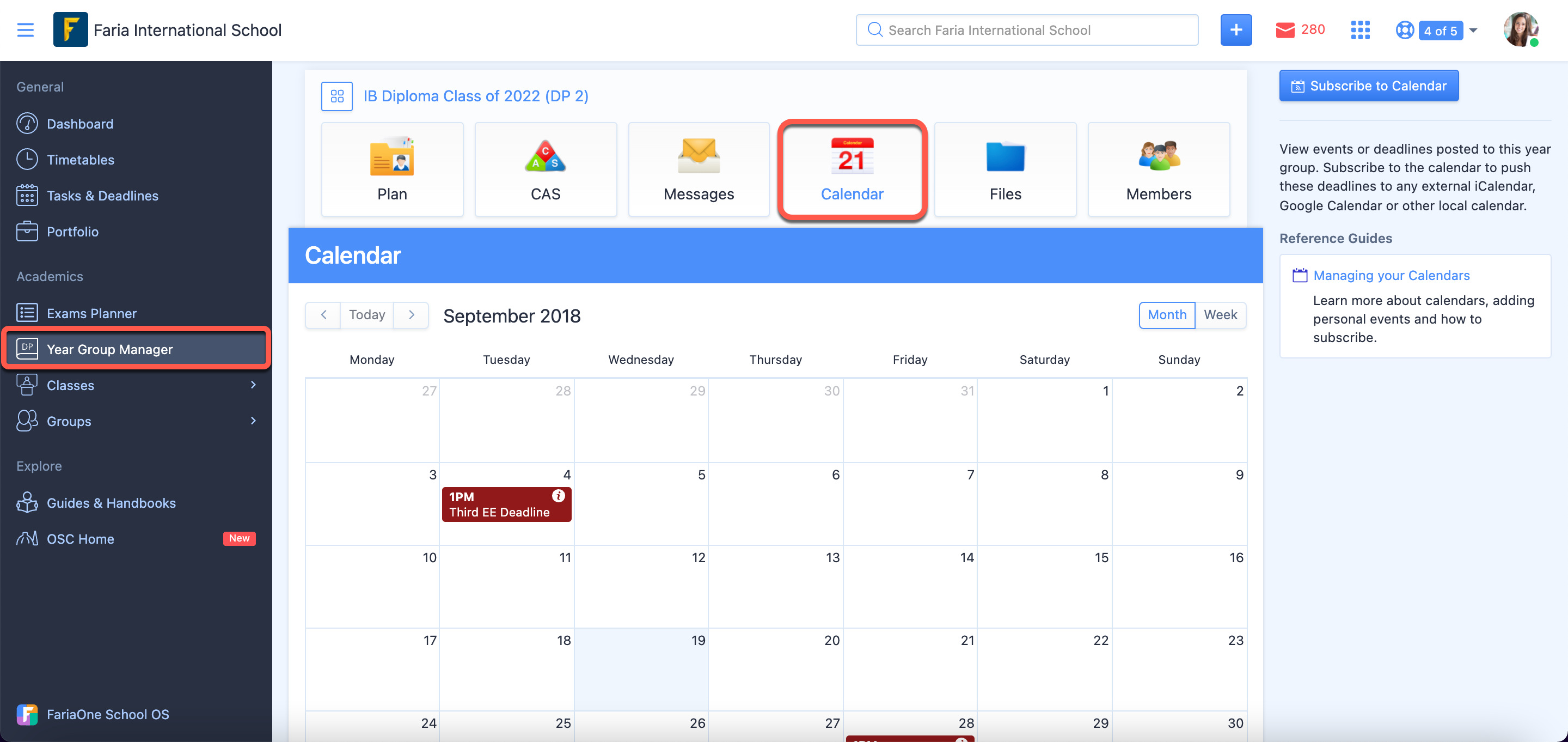This screenshot has height=742, width=1568.
Task: Open the messages envelope showing 280
Action: pos(1300,30)
